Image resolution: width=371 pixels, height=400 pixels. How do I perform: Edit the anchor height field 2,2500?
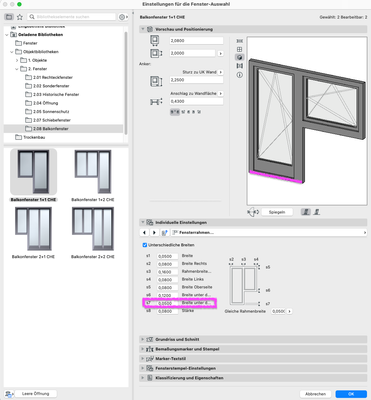click(x=196, y=80)
